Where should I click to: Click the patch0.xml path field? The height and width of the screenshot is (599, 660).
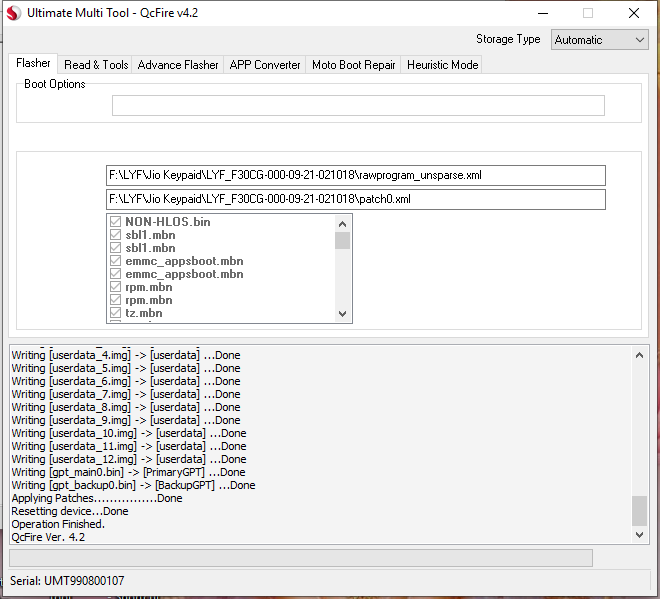click(356, 199)
